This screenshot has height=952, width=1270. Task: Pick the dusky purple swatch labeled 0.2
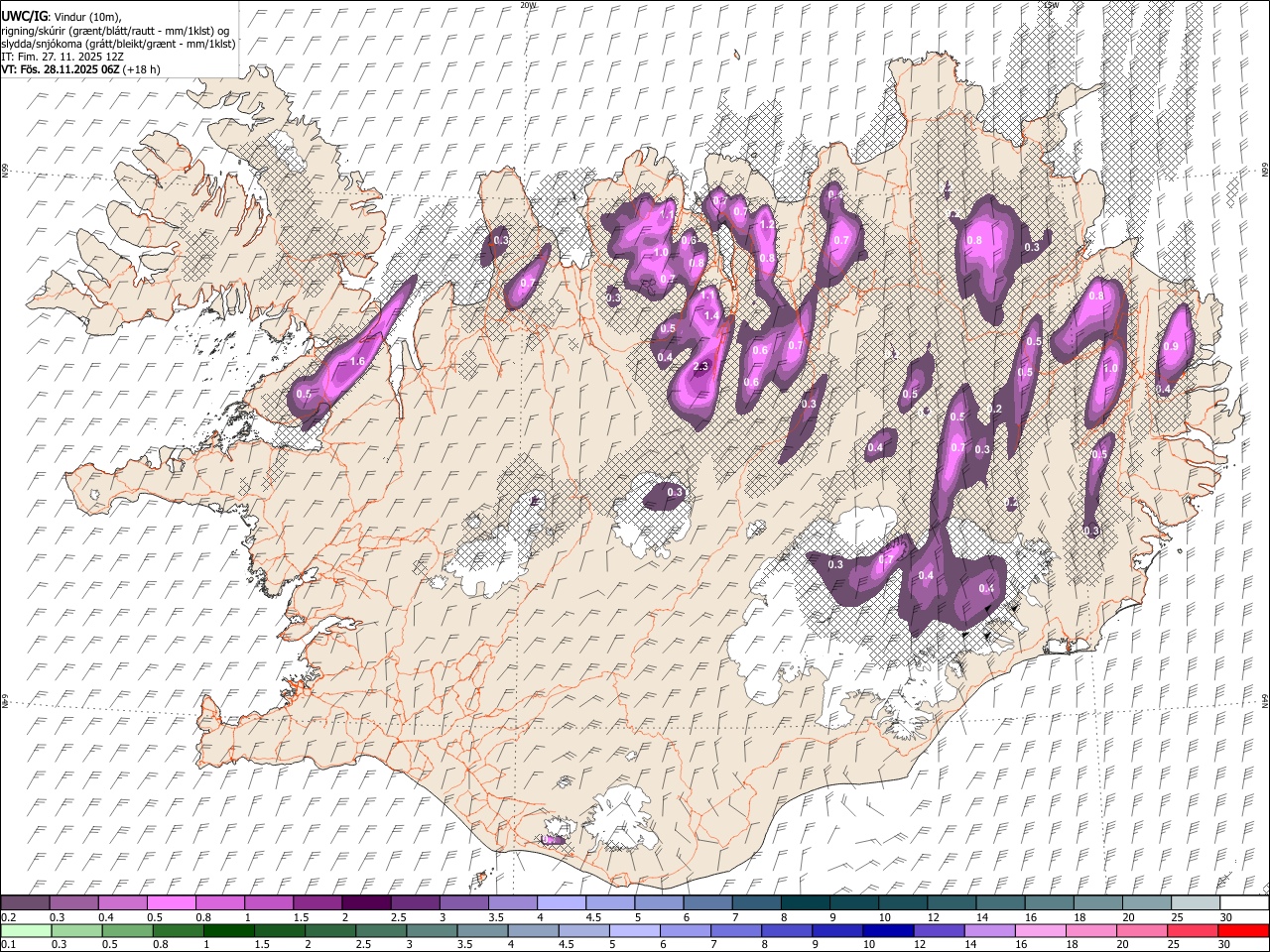click(25, 902)
